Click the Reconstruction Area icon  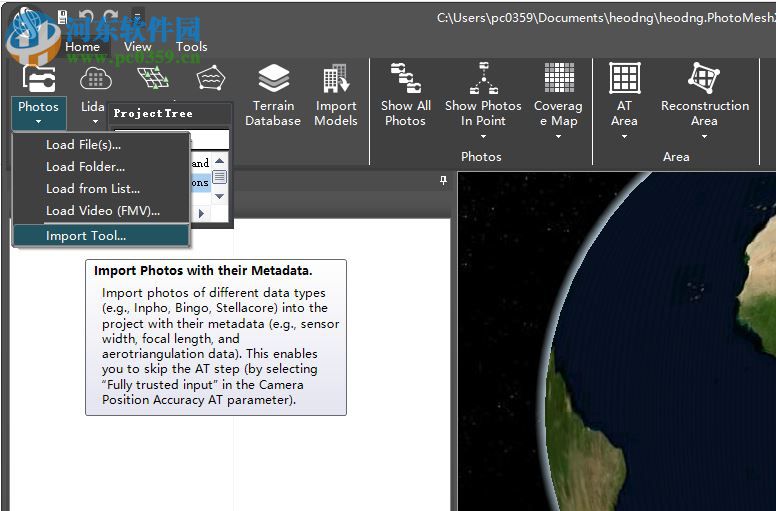pyautogui.click(x=704, y=79)
